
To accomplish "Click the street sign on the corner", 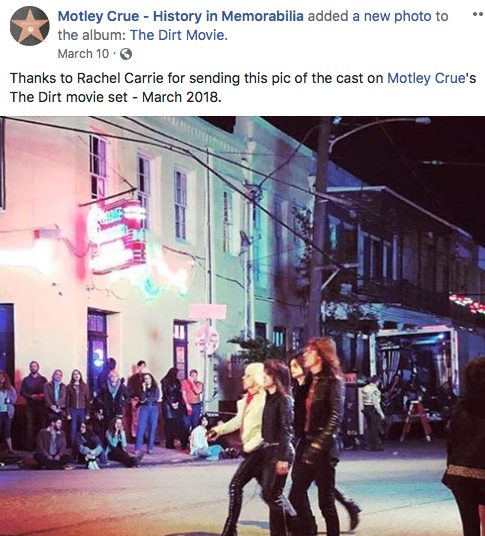I will pyautogui.click(x=207, y=311).
